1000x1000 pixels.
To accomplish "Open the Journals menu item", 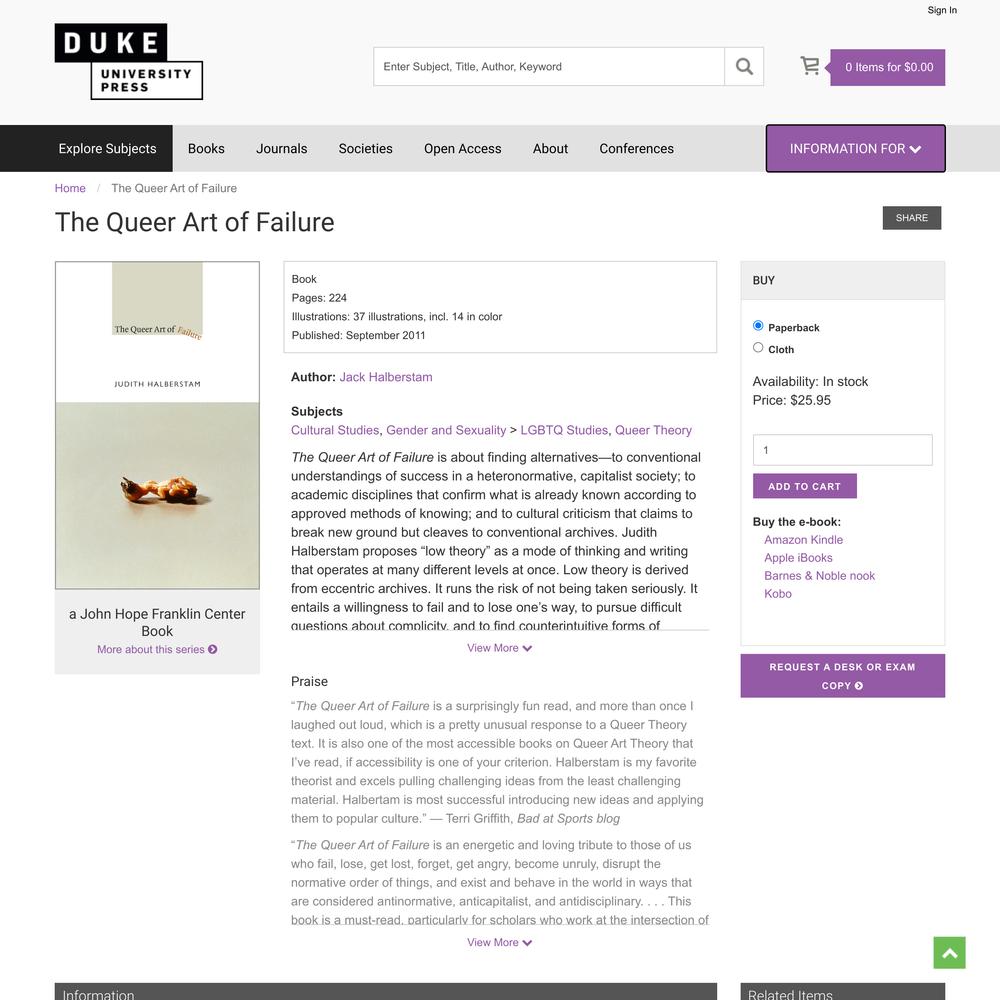I will tap(281, 149).
